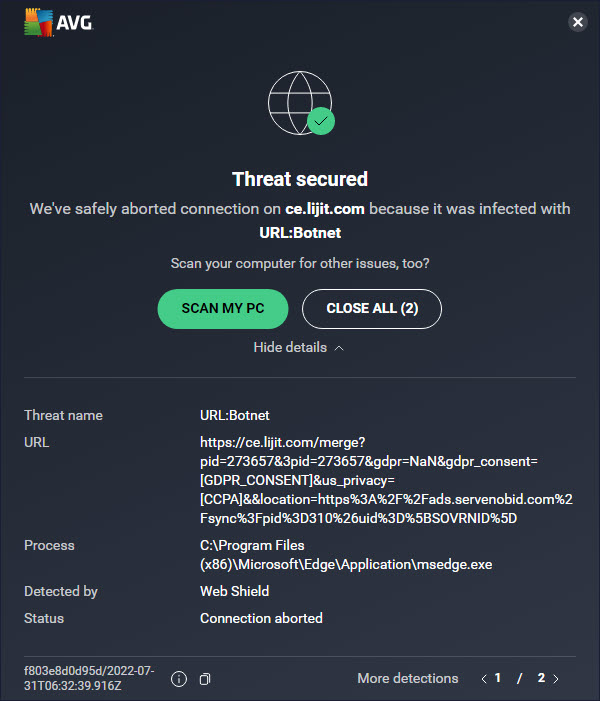This screenshot has width=600, height=701.
Task: Click the detection ID f803e8d0d95d text
Action: click(x=89, y=678)
